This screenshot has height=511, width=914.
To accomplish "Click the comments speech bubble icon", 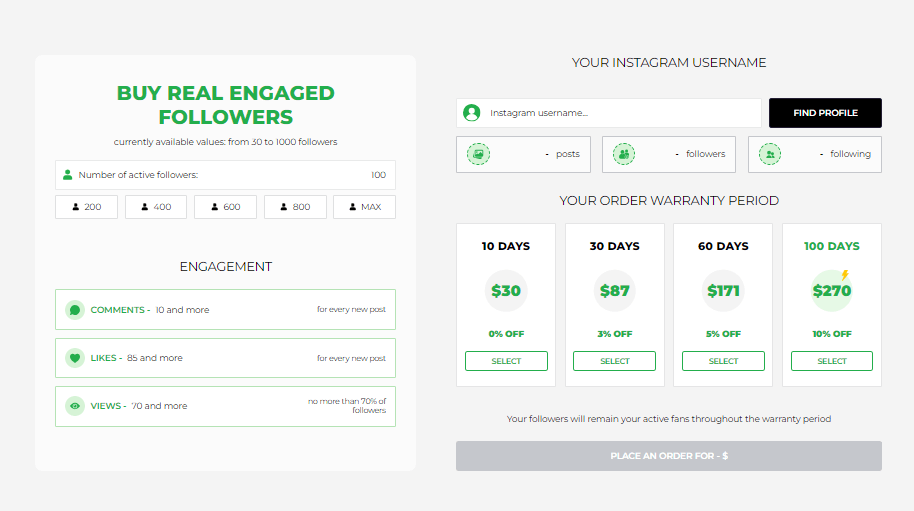I will coord(75,310).
